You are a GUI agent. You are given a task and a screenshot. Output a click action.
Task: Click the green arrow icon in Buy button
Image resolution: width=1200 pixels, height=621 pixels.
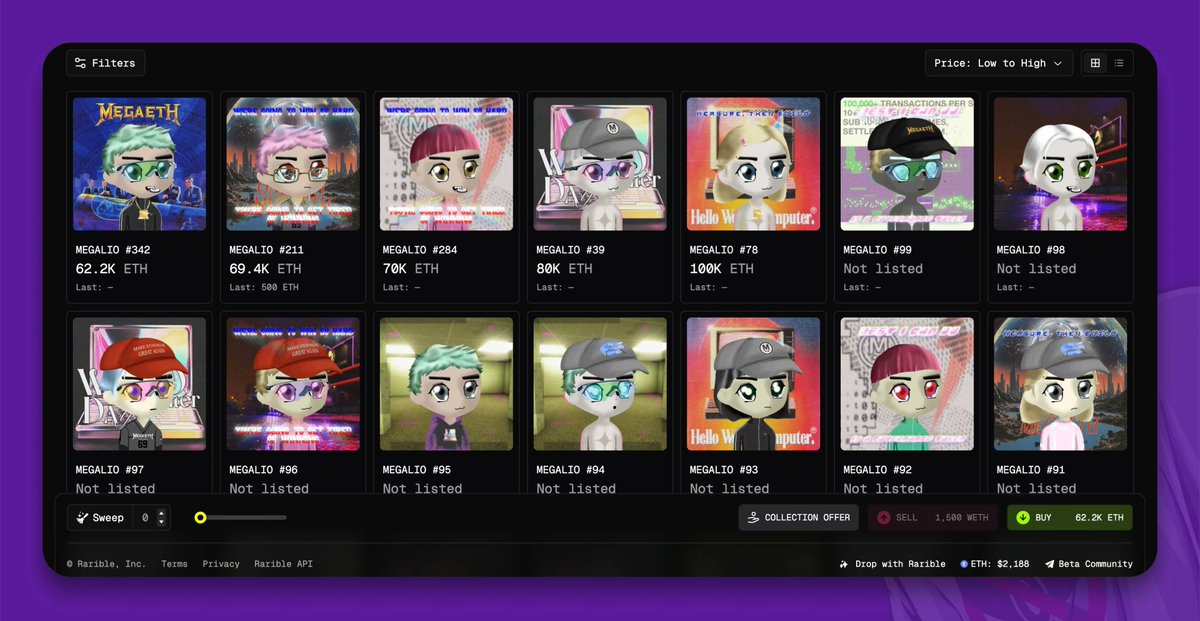click(1023, 518)
